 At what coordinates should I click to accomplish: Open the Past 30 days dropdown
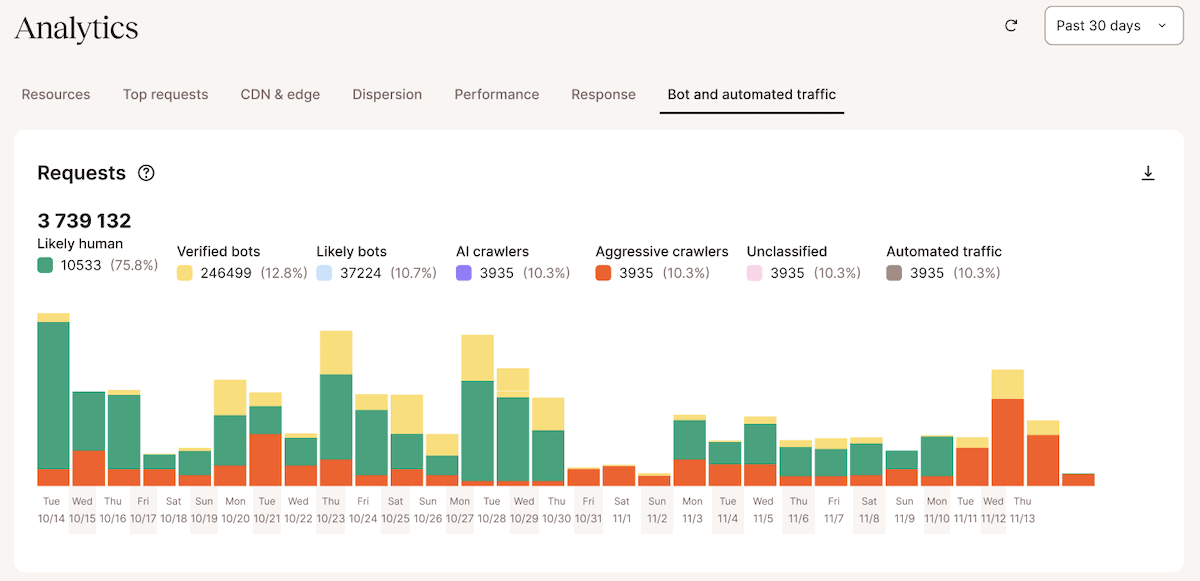click(x=1113, y=26)
